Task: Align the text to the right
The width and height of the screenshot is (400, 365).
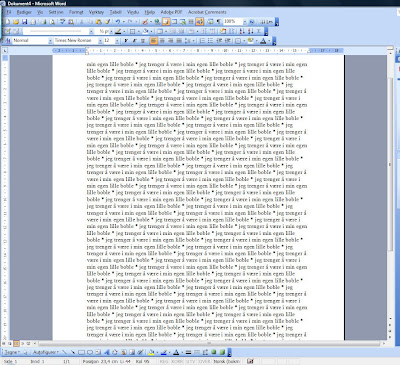Action: point(170,41)
